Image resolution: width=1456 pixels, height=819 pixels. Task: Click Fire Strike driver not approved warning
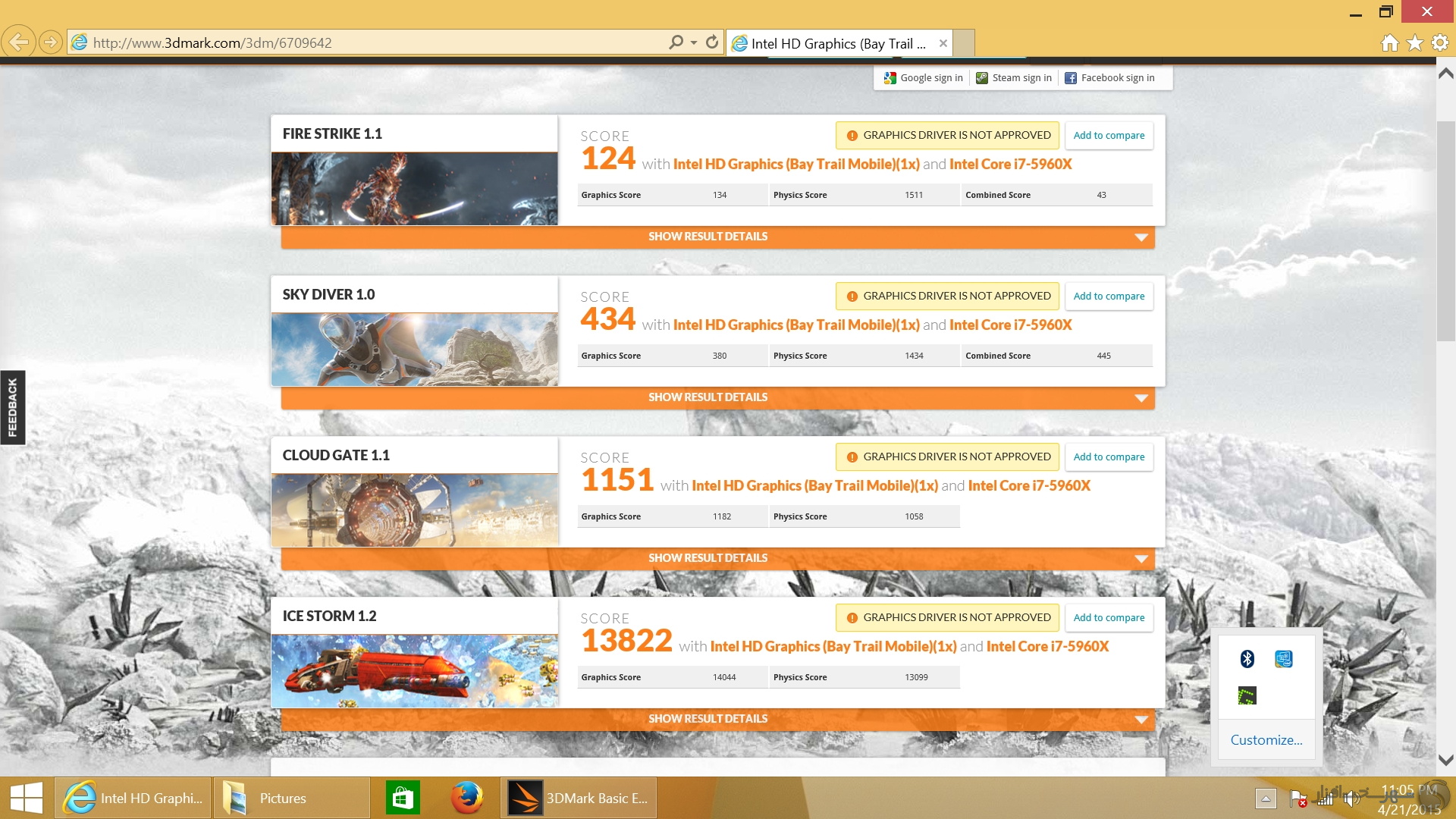[x=947, y=136]
